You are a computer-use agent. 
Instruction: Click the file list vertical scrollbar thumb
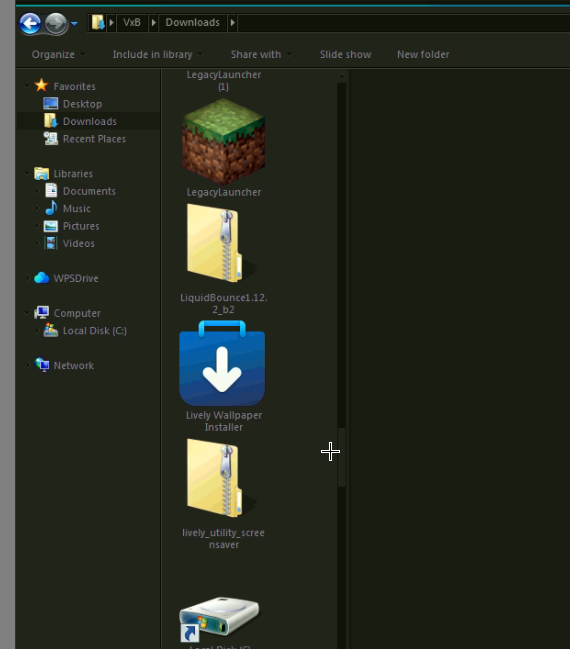342,457
